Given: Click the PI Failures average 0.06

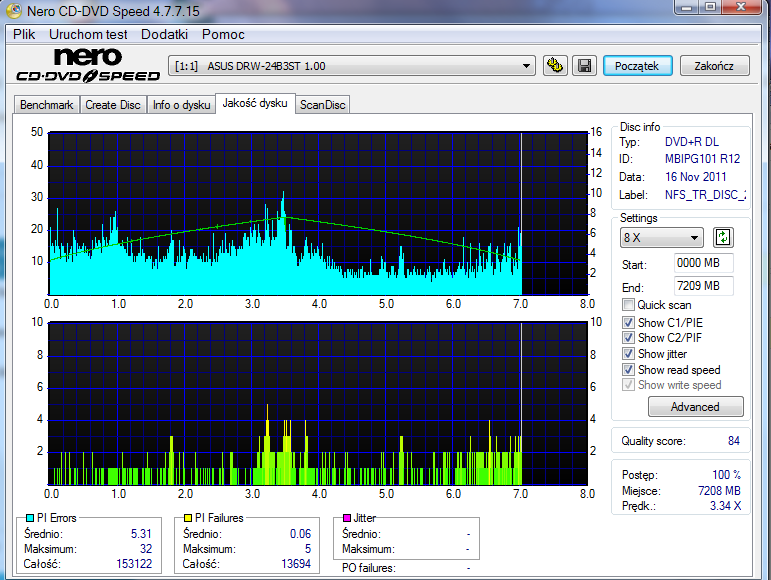Looking at the screenshot, I should (300, 534).
